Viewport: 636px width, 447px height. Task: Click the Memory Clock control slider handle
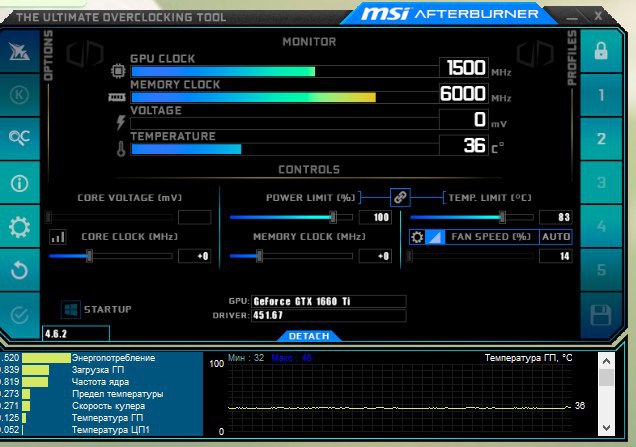(x=259, y=256)
